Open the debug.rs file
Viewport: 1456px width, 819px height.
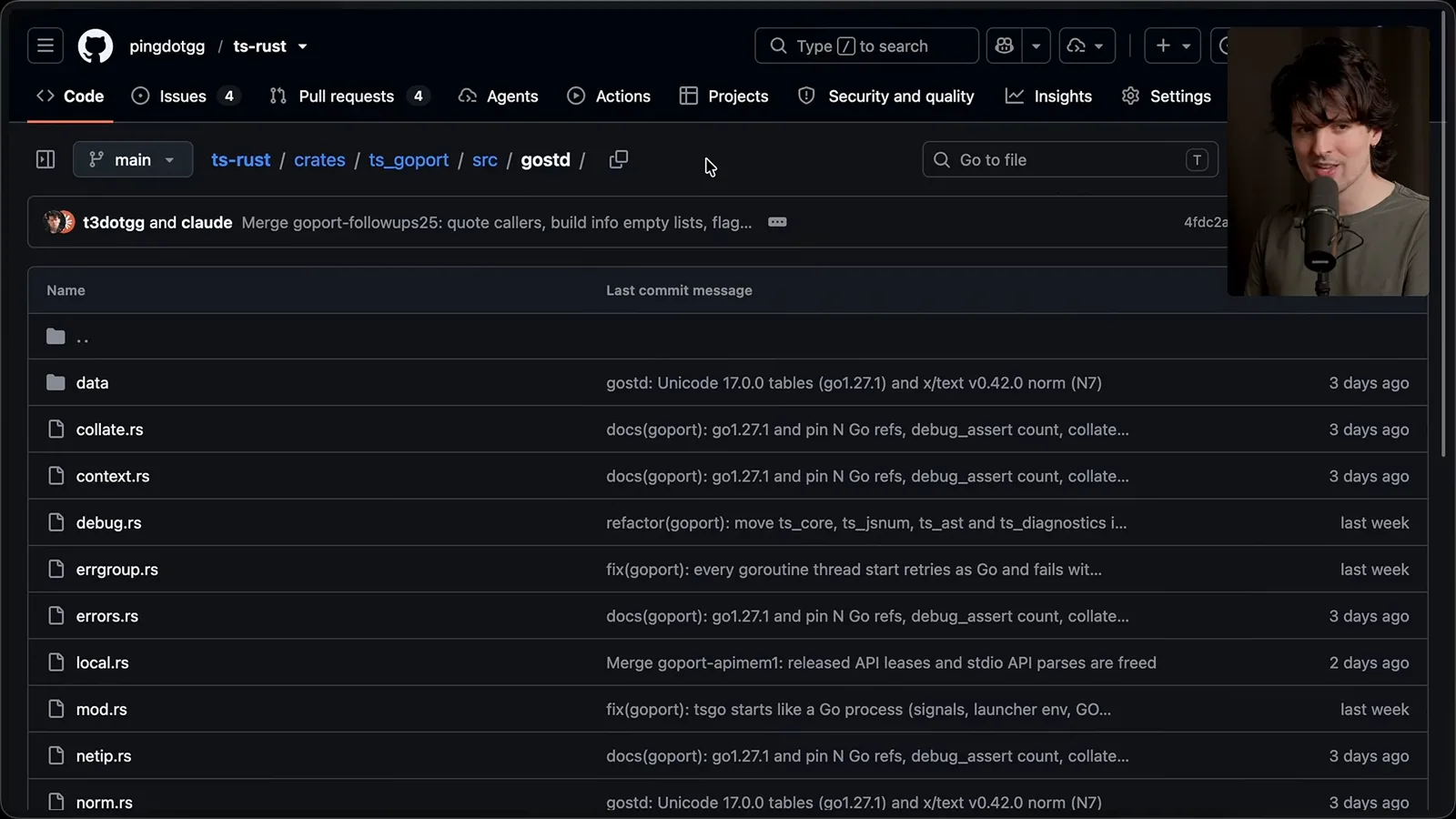[108, 522]
